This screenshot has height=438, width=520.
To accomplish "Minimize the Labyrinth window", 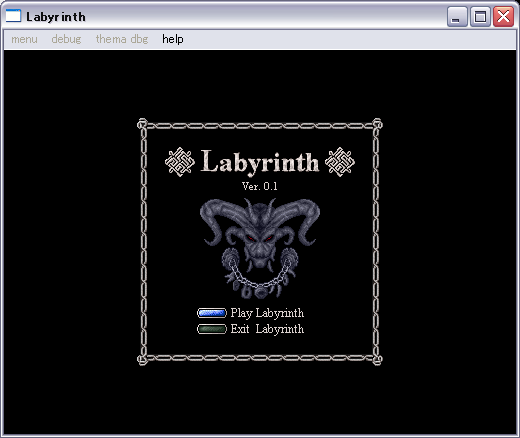I will tap(457, 16).
